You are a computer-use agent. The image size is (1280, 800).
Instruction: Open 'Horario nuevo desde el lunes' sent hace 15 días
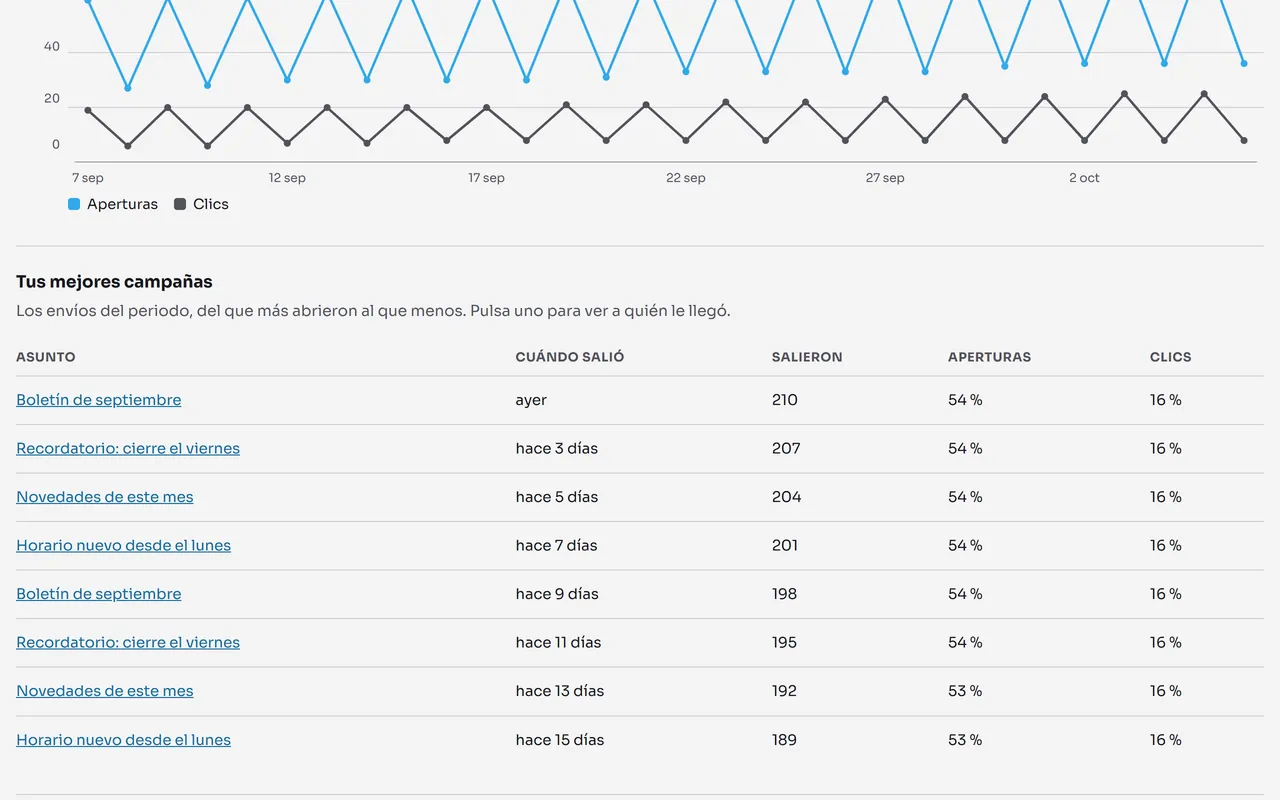(x=124, y=740)
